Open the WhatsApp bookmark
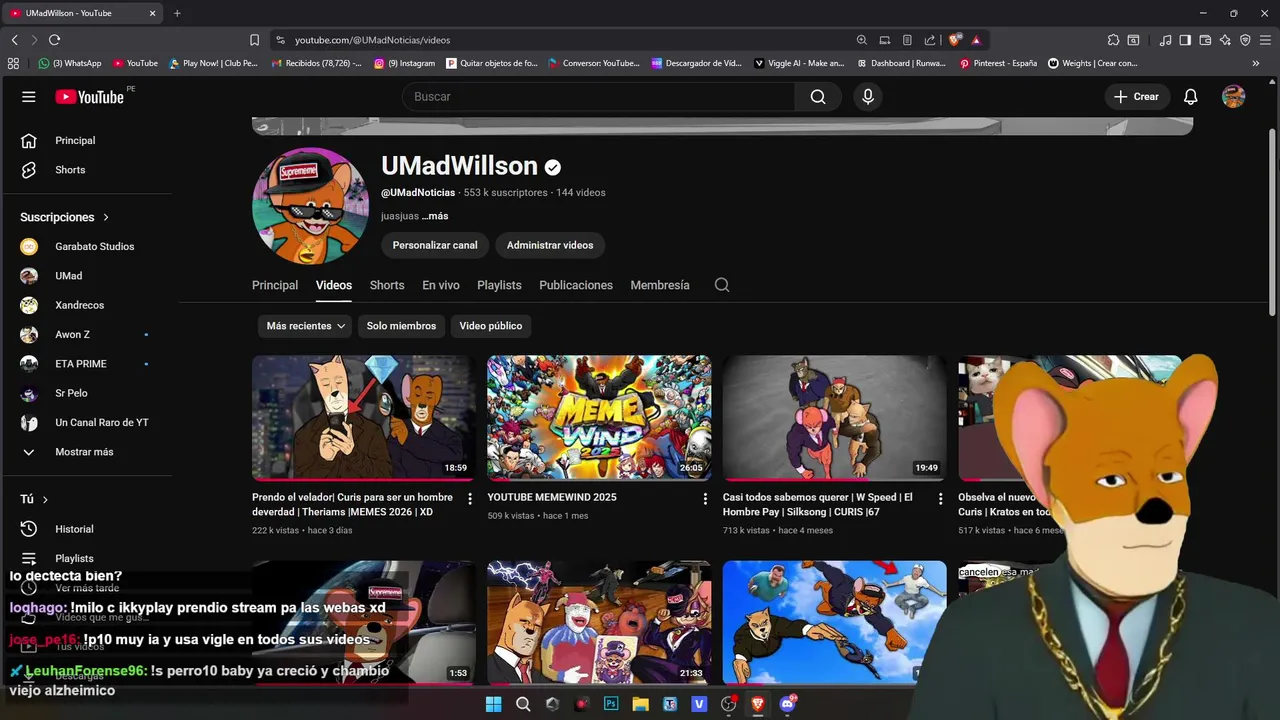 pos(70,63)
